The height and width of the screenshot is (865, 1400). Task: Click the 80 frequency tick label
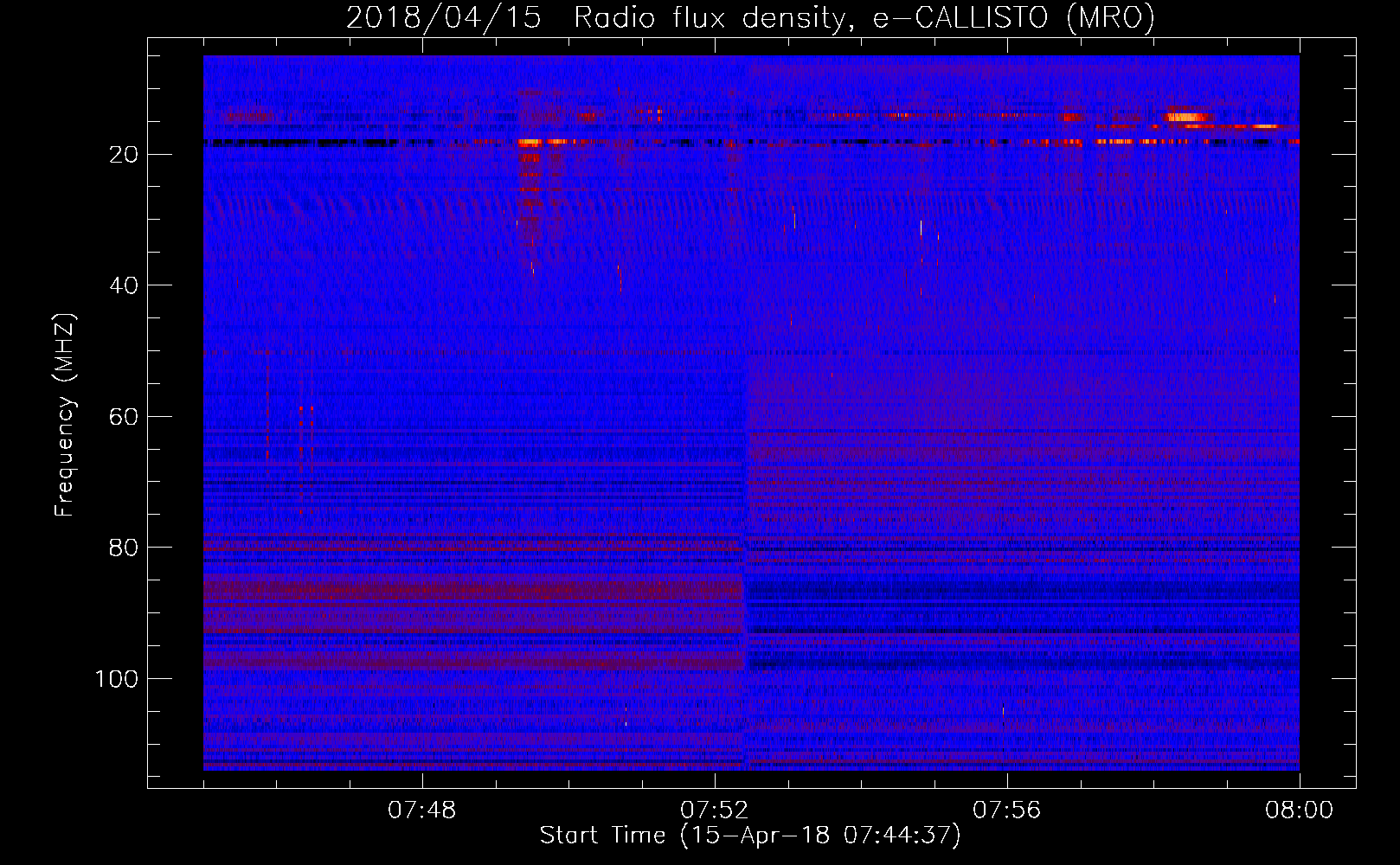tap(125, 548)
